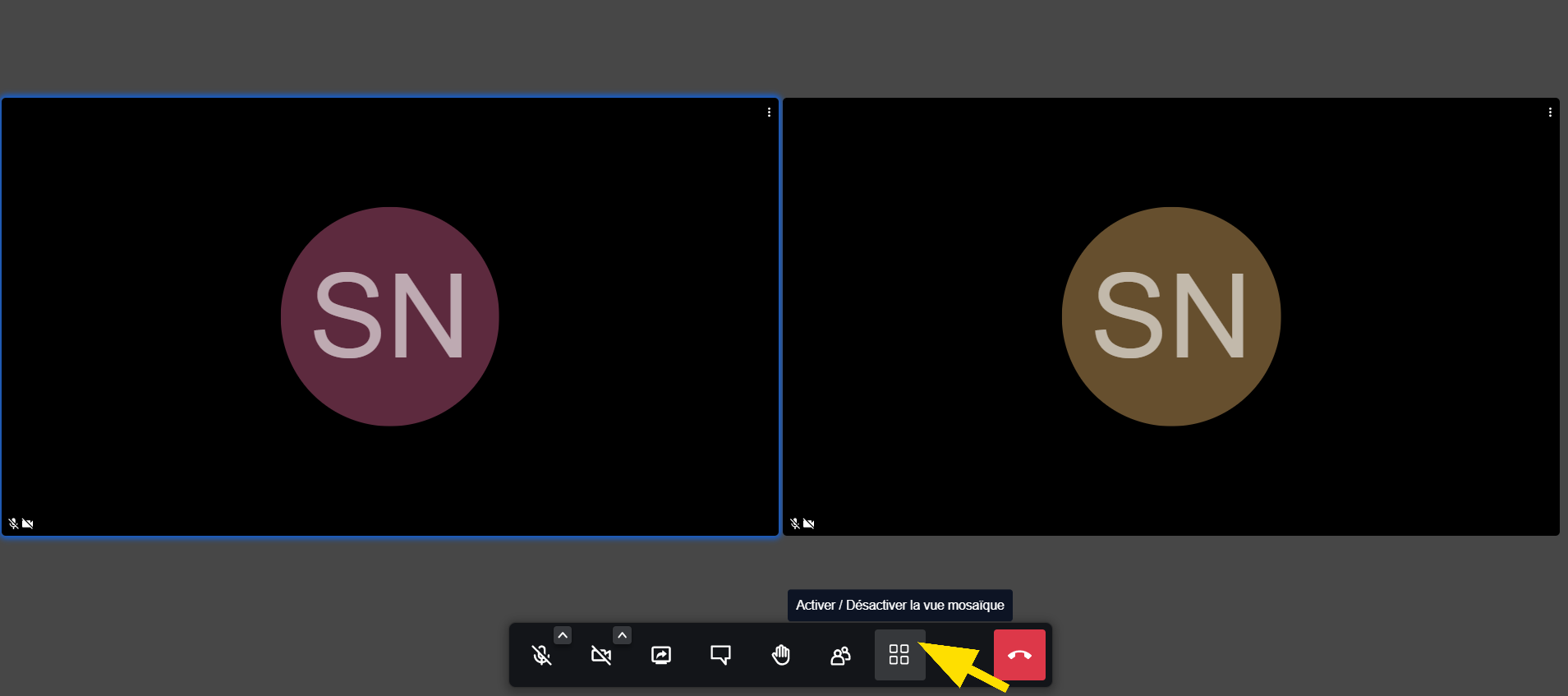Click the camera-off indicator on the left tile
The width and height of the screenshot is (1568, 696).
(x=28, y=523)
